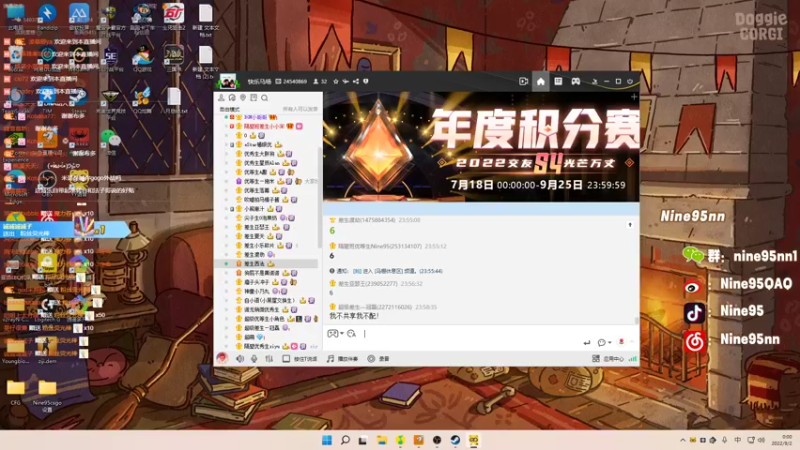This screenshot has height=450, width=800.
Task: Expand the dropdown beside the chat bubble icon
Action: pyautogui.click(x=609, y=343)
